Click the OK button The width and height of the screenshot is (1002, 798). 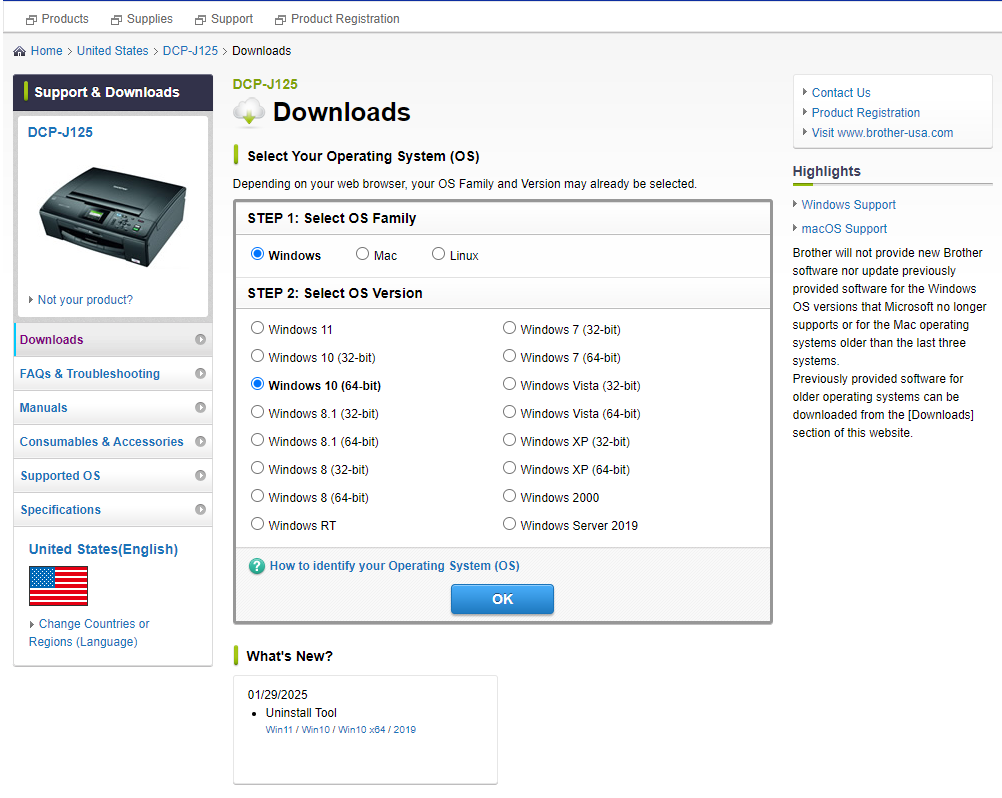coord(502,599)
